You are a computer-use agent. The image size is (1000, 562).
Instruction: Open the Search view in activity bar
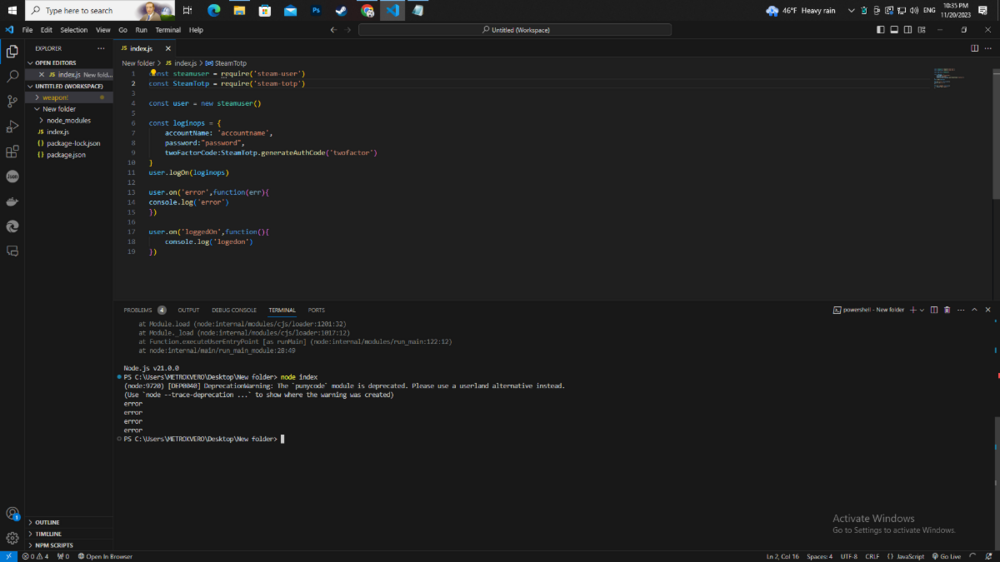(x=12, y=76)
